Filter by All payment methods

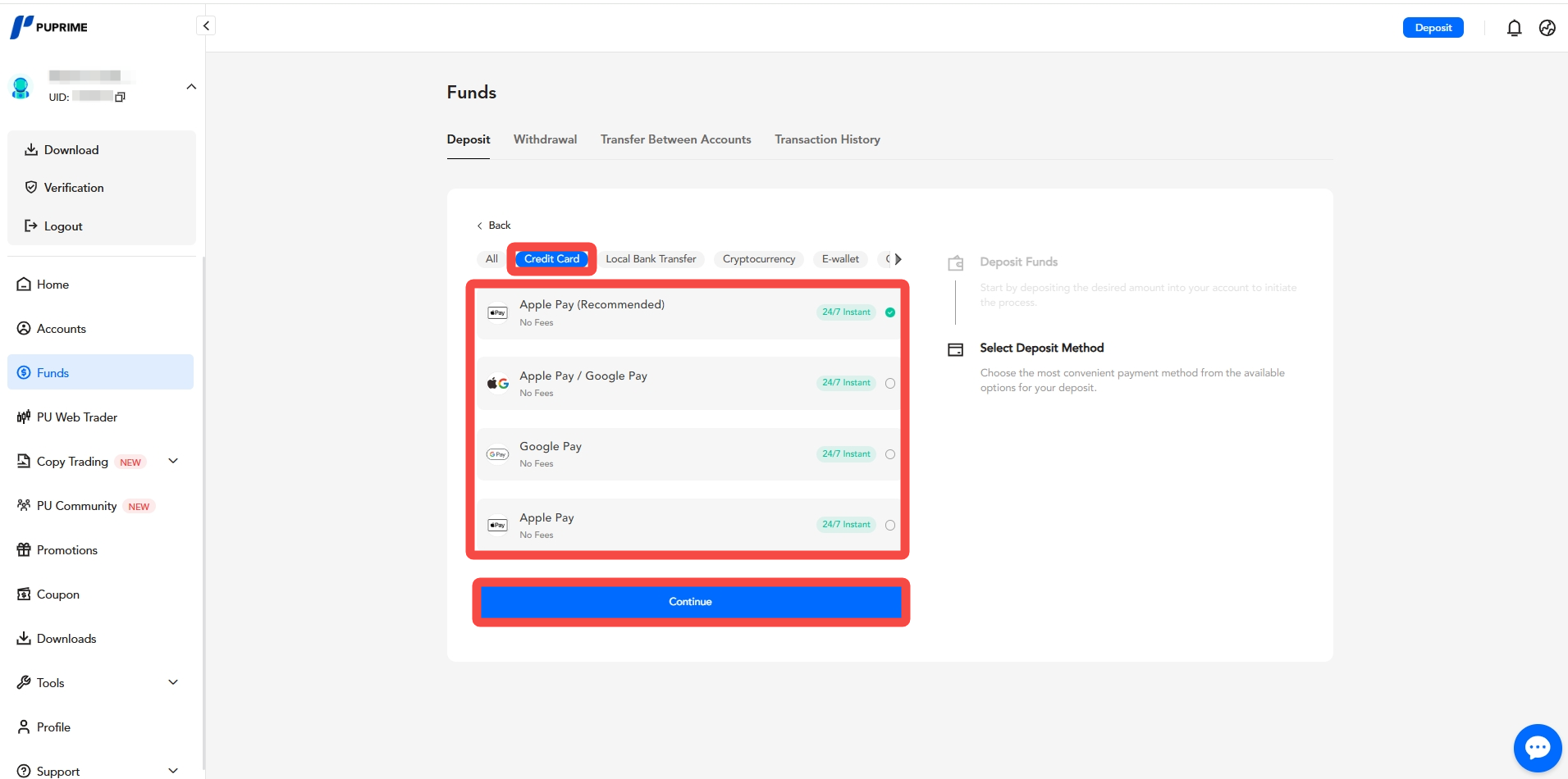point(491,259)
